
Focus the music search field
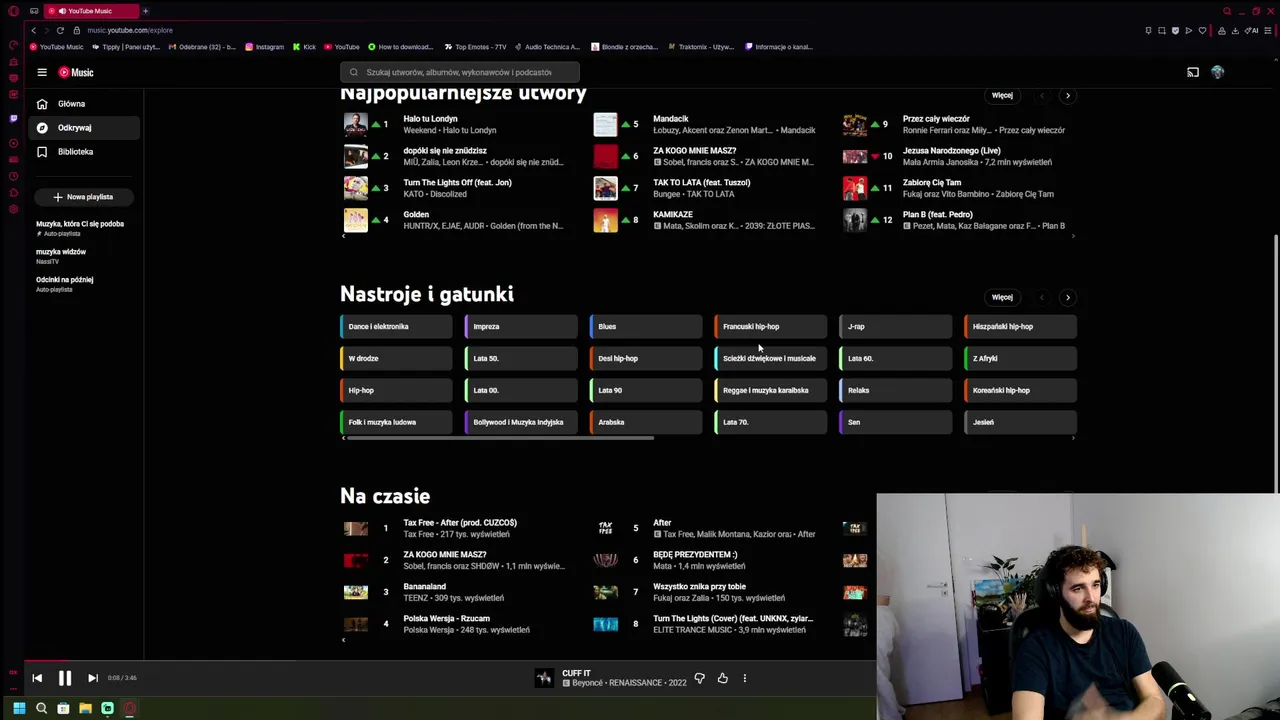(x=459, y=72)
